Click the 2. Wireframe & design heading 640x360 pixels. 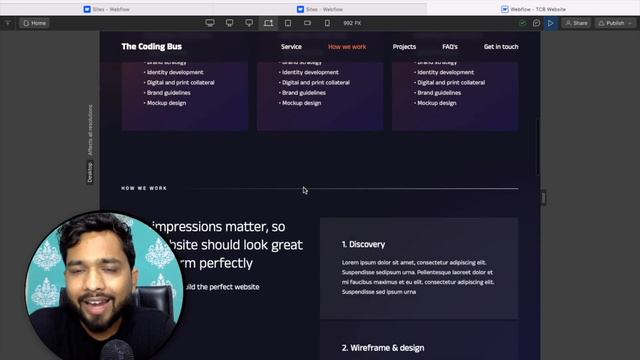tap(383, 348)
